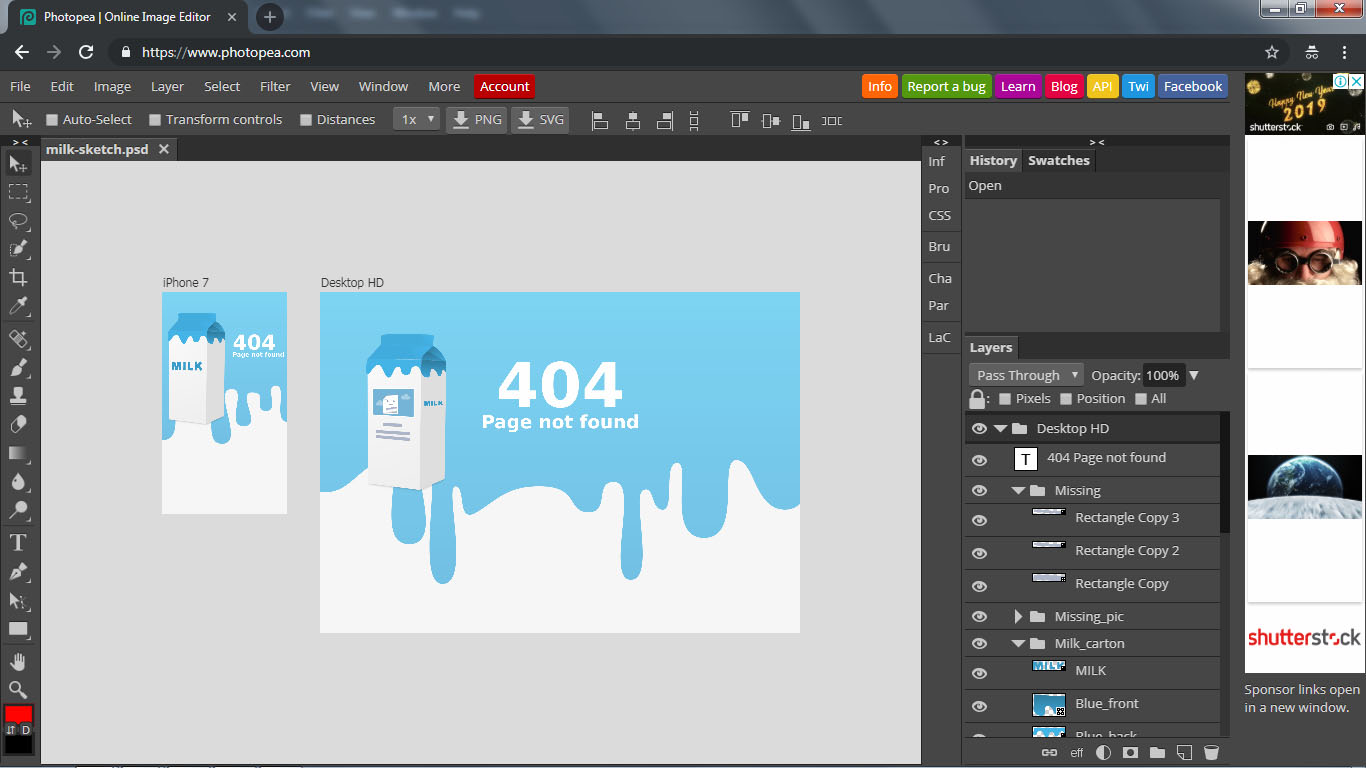Open the 1x export scale dropdown
The height and width of the screenshot is (768, 1366).
417,119
